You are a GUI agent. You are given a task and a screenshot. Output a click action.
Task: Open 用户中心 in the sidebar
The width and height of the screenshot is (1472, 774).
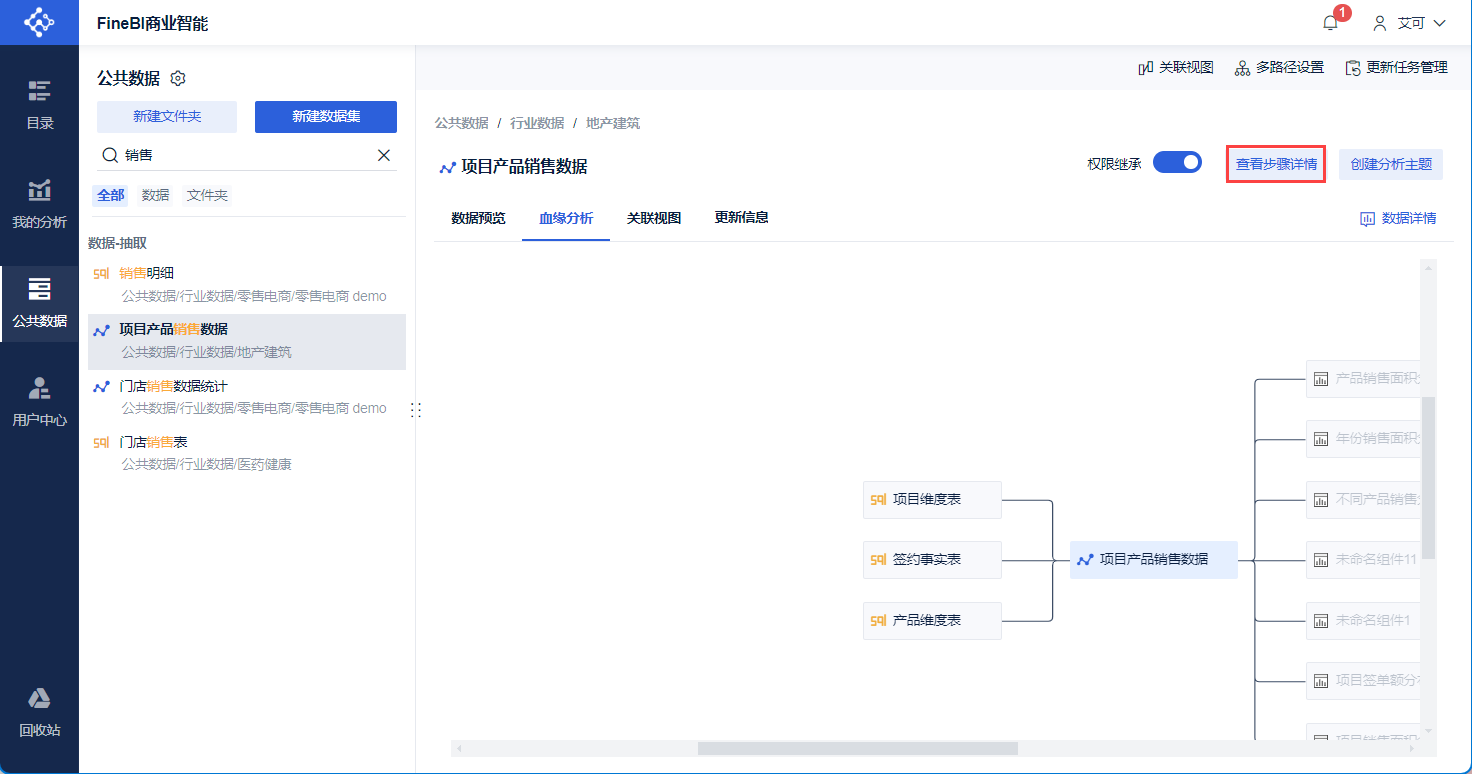pos(39,403)
